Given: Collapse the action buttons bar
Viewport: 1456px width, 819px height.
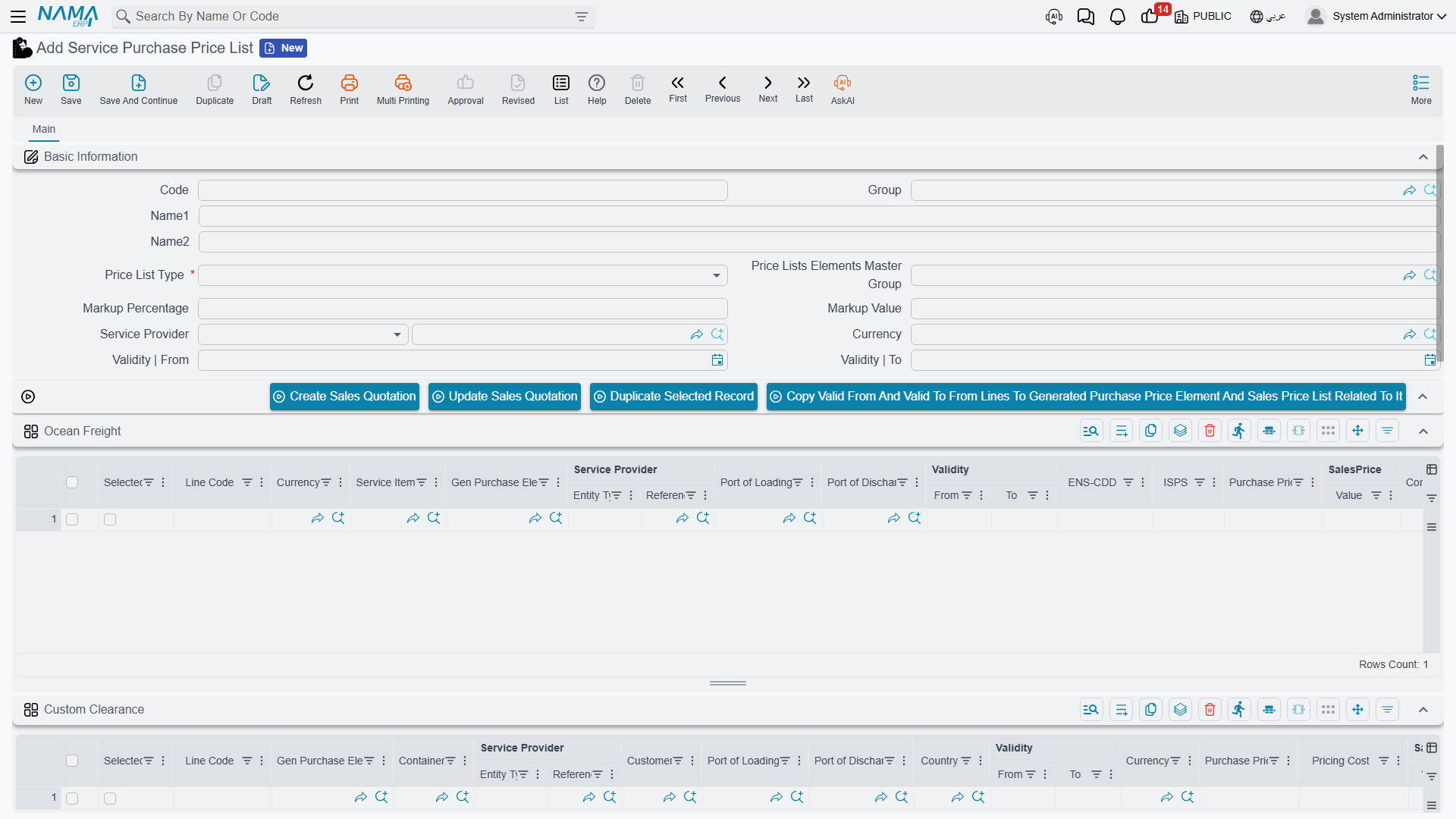Looking at the screenshot, I should click(1423, 397).
